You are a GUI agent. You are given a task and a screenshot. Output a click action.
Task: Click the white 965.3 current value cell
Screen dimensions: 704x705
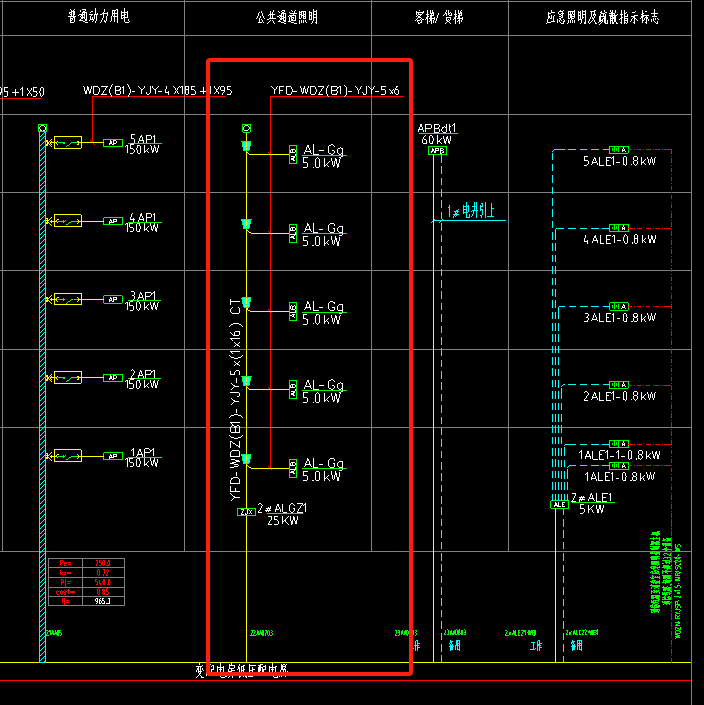(x=103, y=601)
